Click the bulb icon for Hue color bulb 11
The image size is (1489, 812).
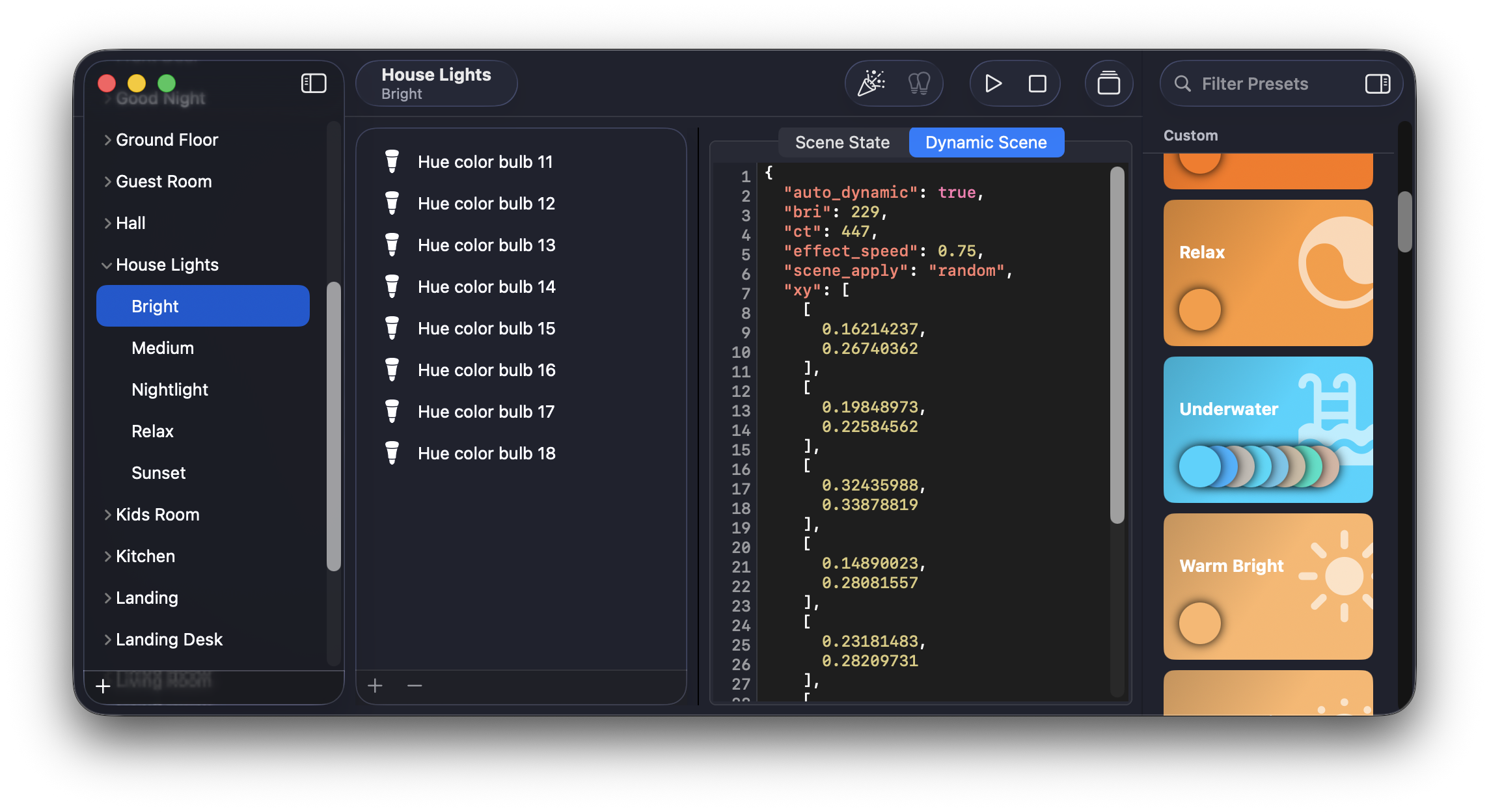(x=392, y=161)
